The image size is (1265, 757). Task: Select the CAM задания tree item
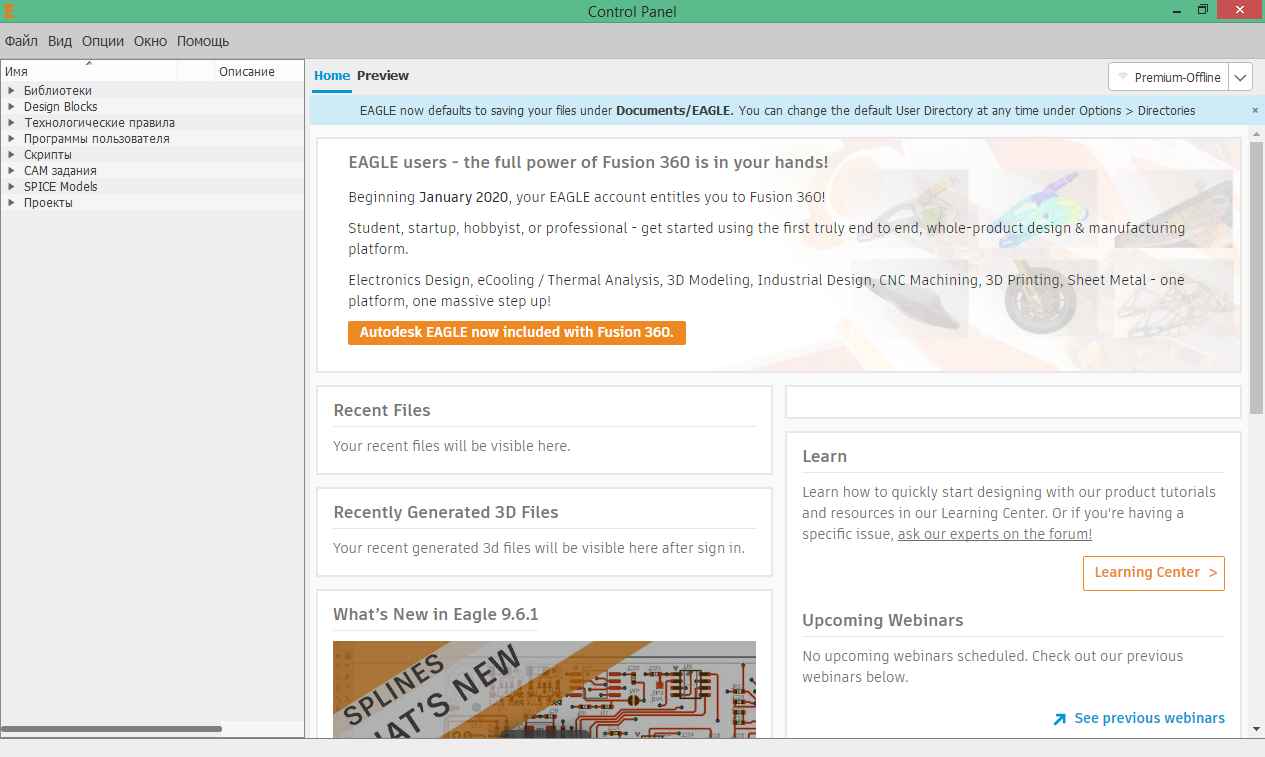(x=60, y=171)
